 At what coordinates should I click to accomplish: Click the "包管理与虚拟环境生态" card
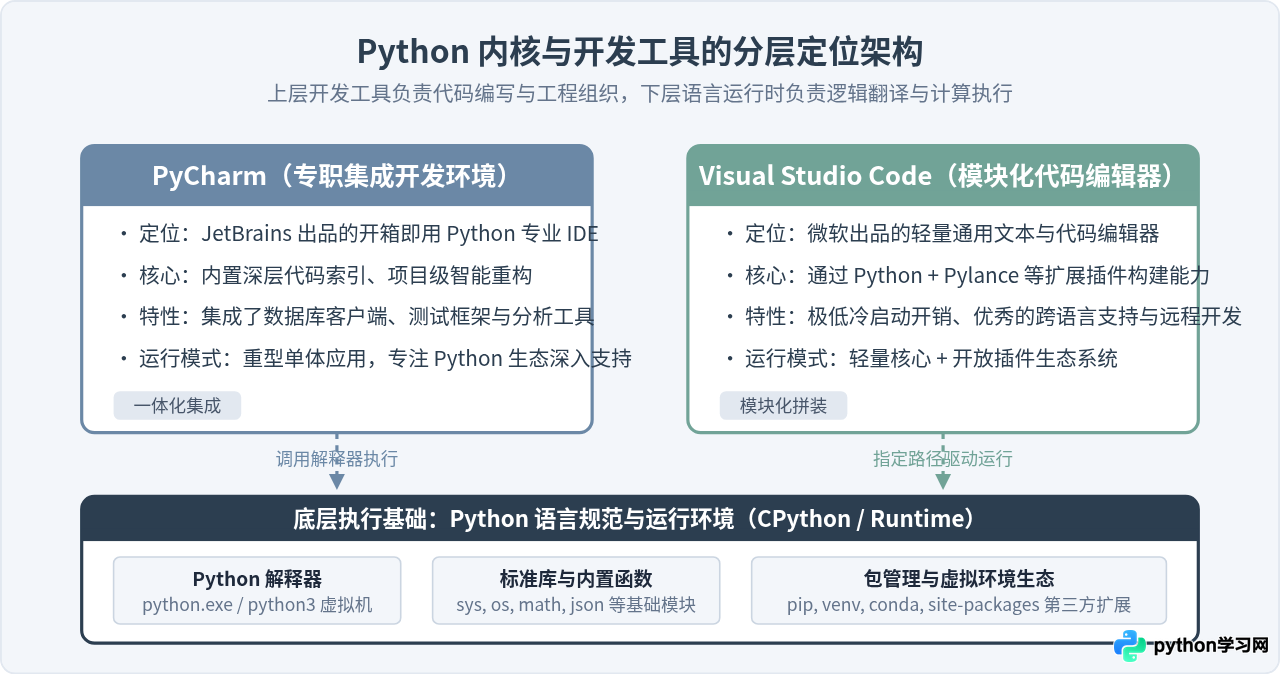959,591
